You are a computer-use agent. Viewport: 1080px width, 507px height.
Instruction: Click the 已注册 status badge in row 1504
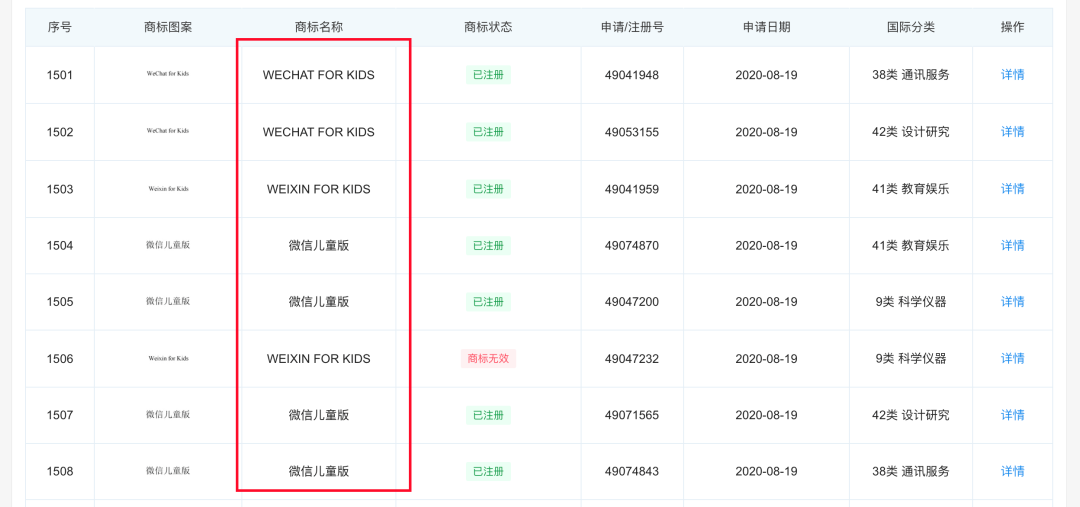488,245
